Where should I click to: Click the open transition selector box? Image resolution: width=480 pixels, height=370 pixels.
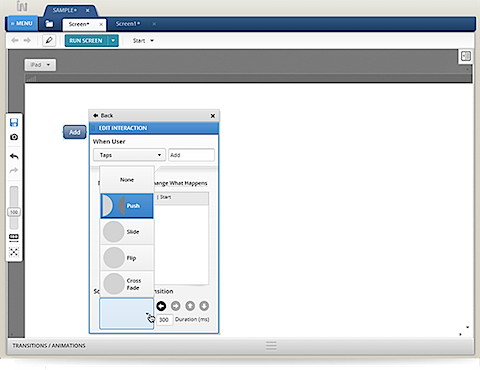pyautogui.click(x=127, y=313)
